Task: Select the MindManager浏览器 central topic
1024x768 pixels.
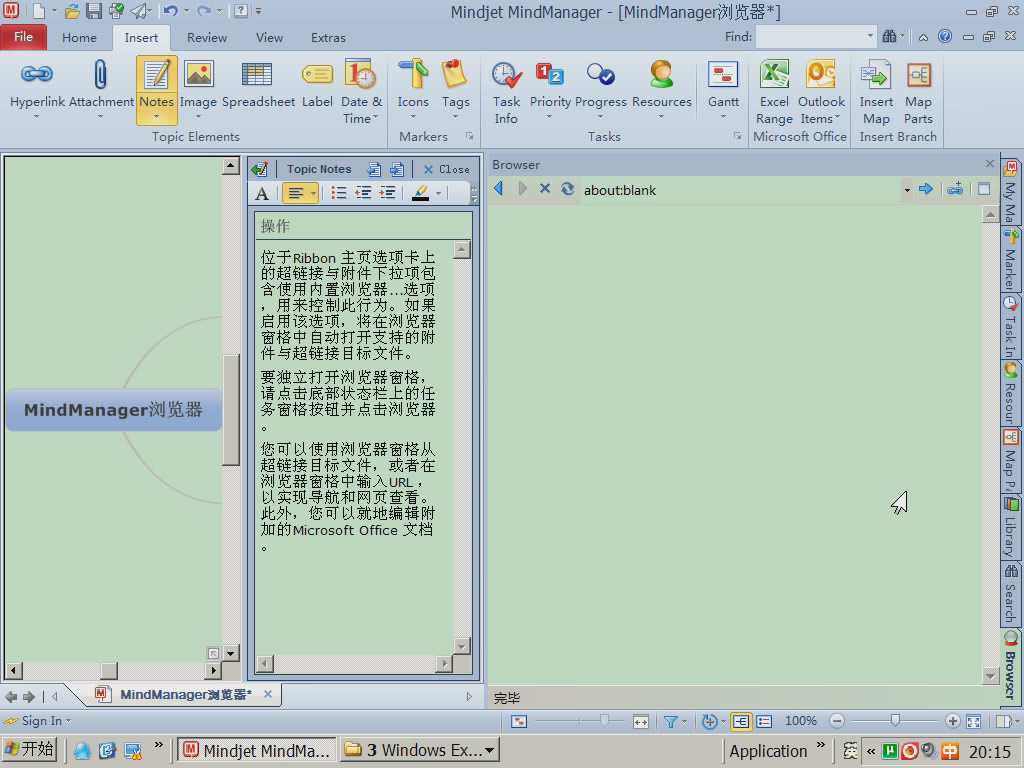Action: tap(114, 409)
